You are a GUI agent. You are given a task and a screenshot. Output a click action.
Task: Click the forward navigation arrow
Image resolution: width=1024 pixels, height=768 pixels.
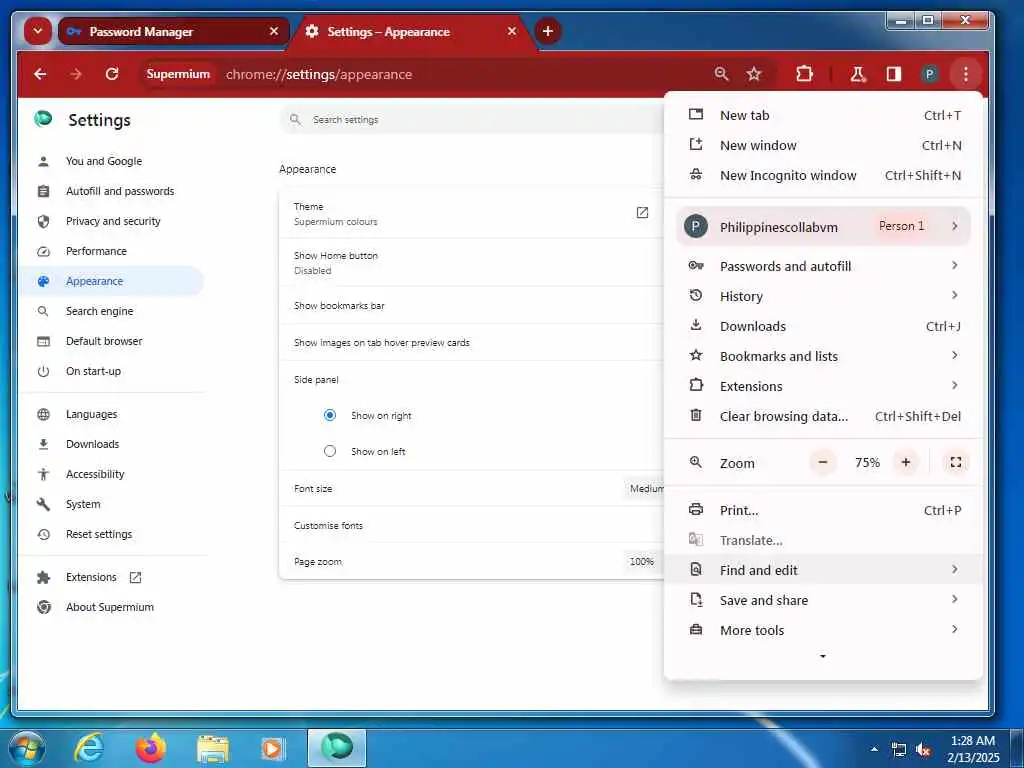pyautogui.click(x=76, y=74)
